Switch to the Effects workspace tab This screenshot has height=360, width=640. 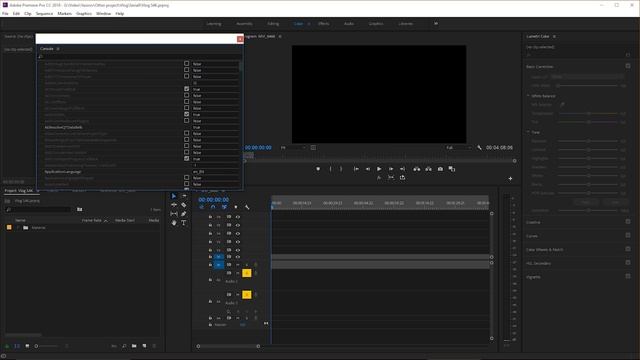coord(324,24)
